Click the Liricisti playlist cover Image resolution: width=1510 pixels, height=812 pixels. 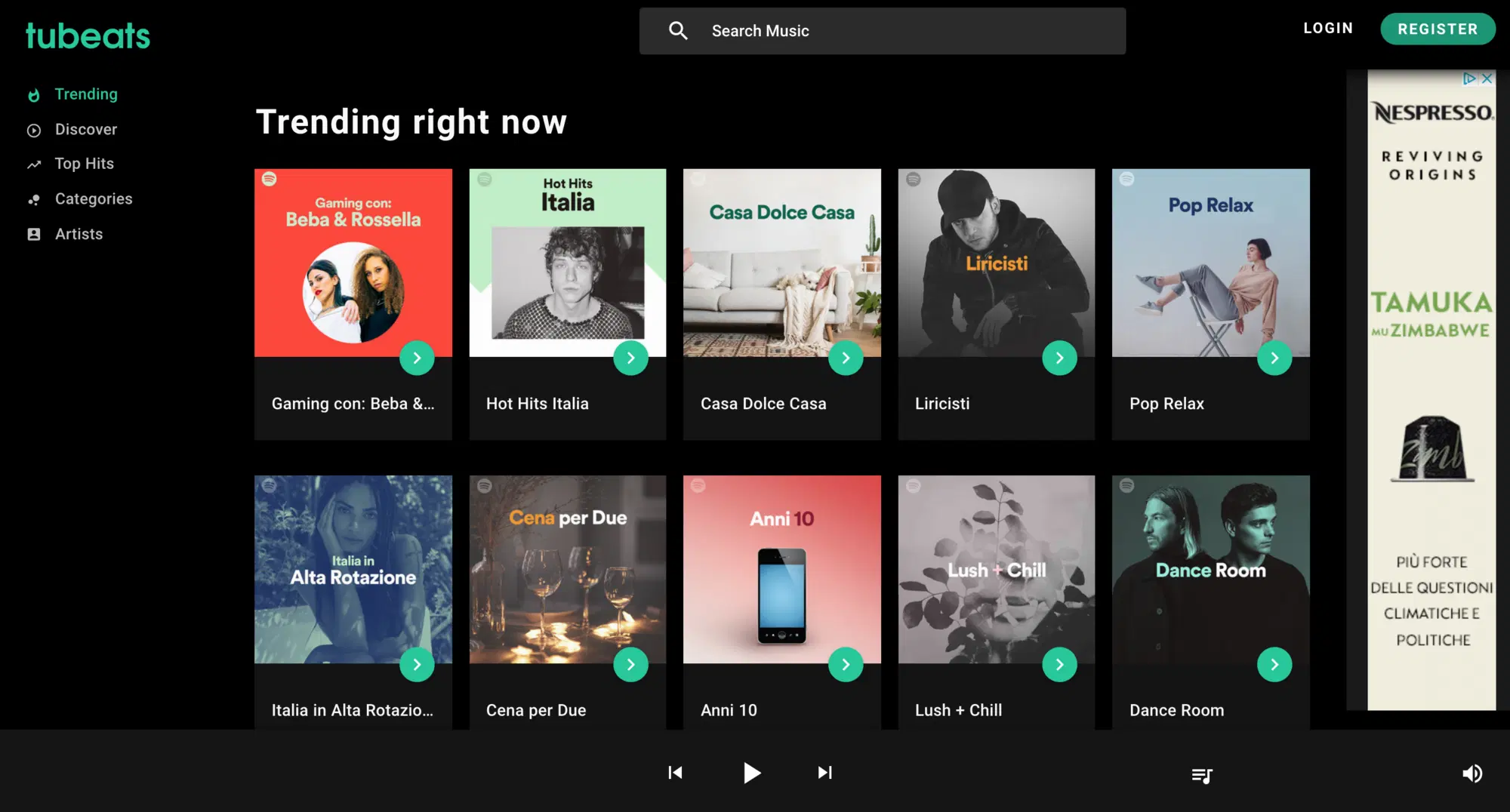996,263
